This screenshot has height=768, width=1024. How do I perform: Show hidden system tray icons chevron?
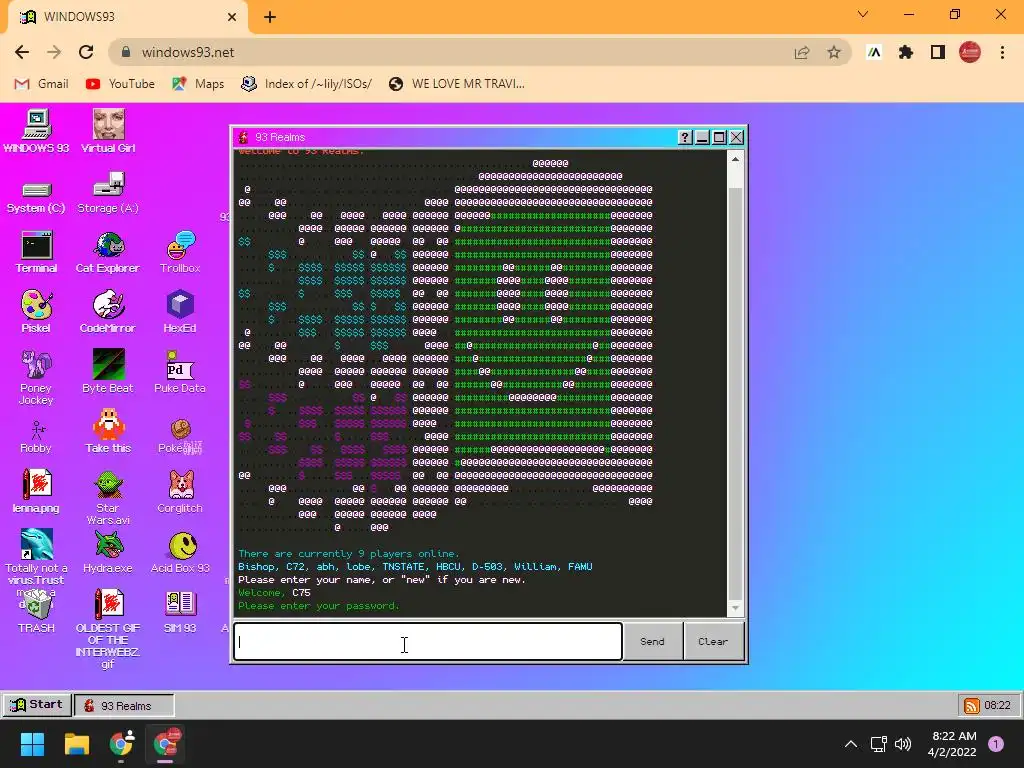851,744
